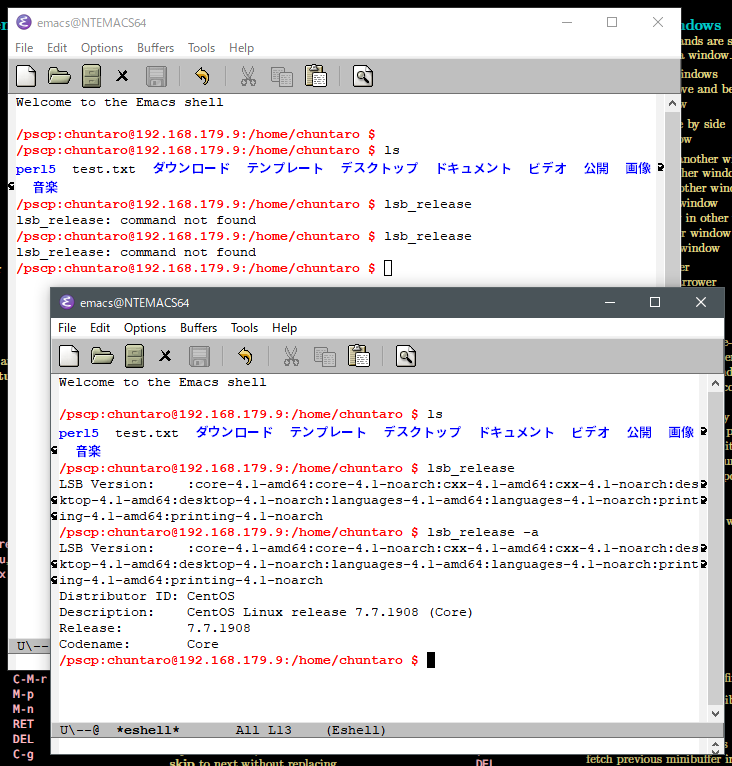Click ドキュメント directory in front window

click(x=516, y=432)
